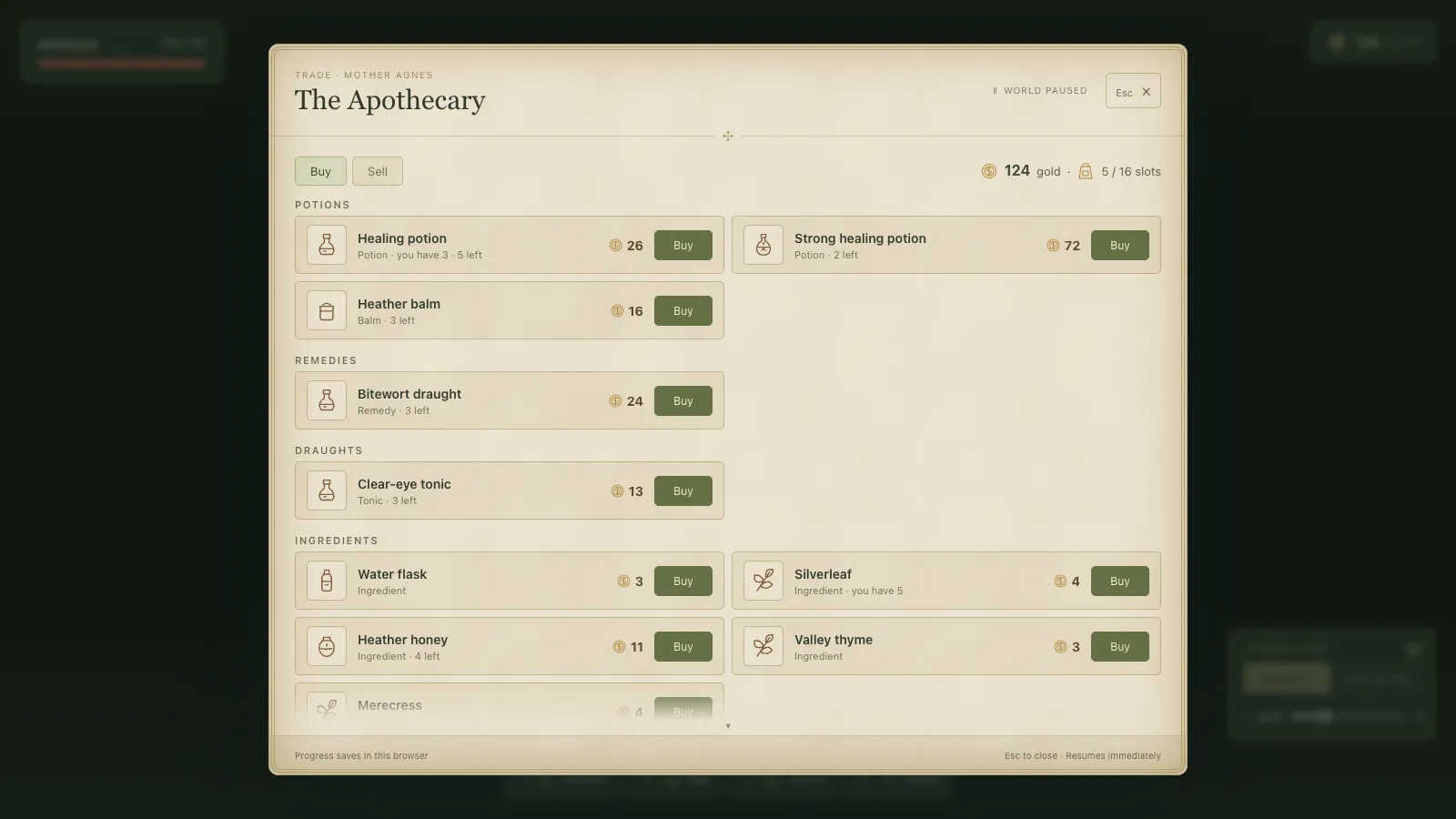Click the Heather balm jar icon
This screenshot has height=819, width=1456.
coord(327,310)
